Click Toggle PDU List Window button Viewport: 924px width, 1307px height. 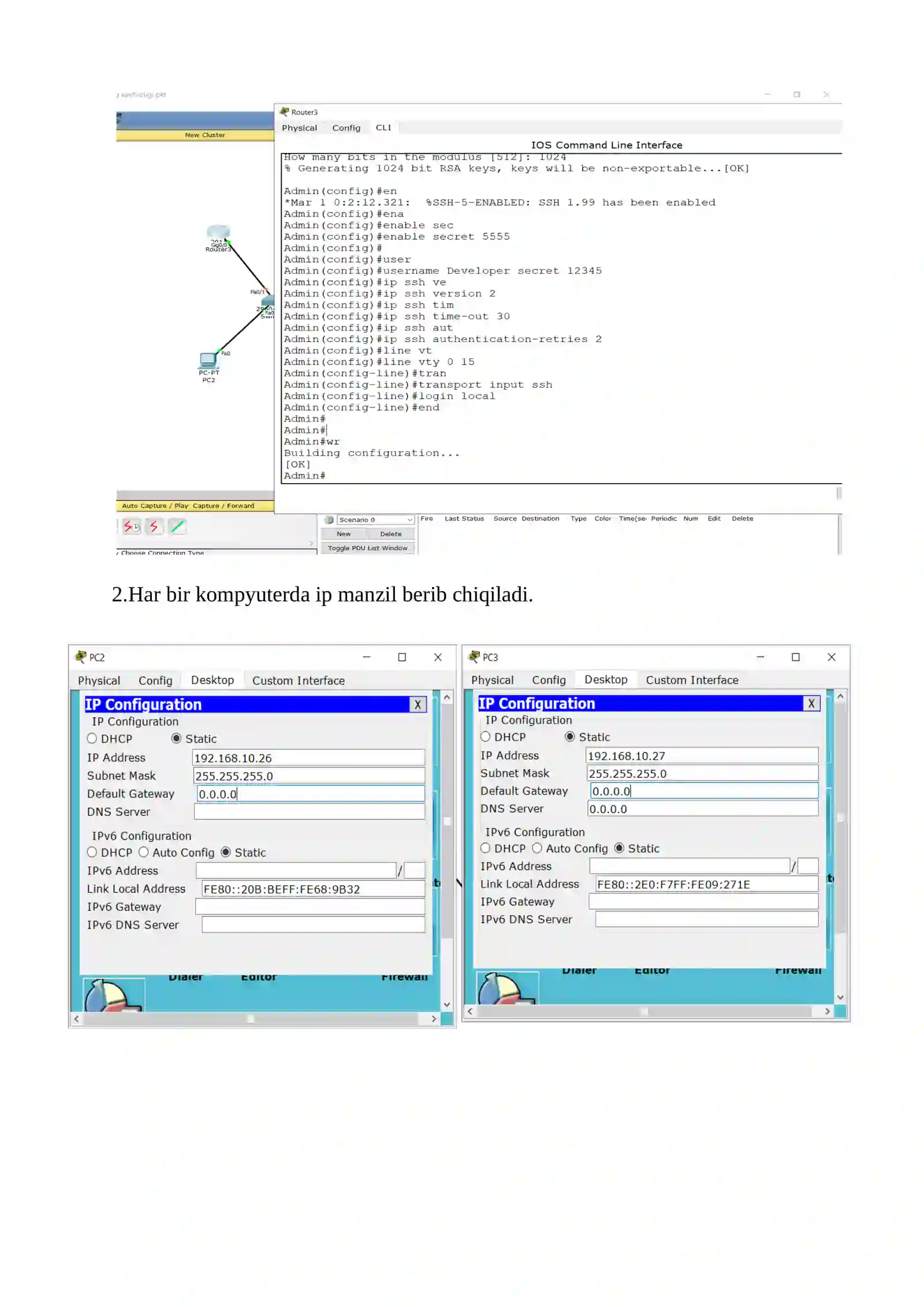pos(367,548)
